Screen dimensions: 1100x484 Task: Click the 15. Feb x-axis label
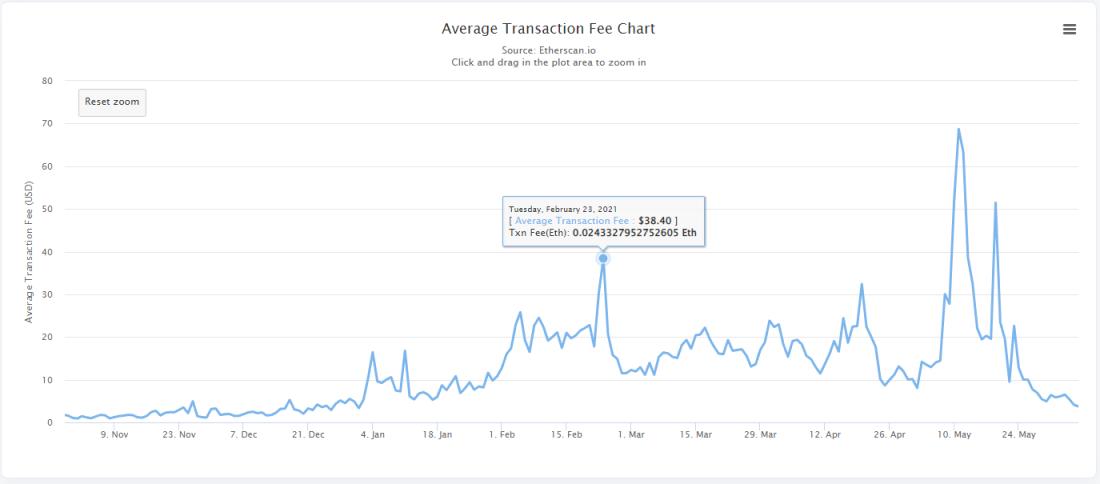coord(566,435)
